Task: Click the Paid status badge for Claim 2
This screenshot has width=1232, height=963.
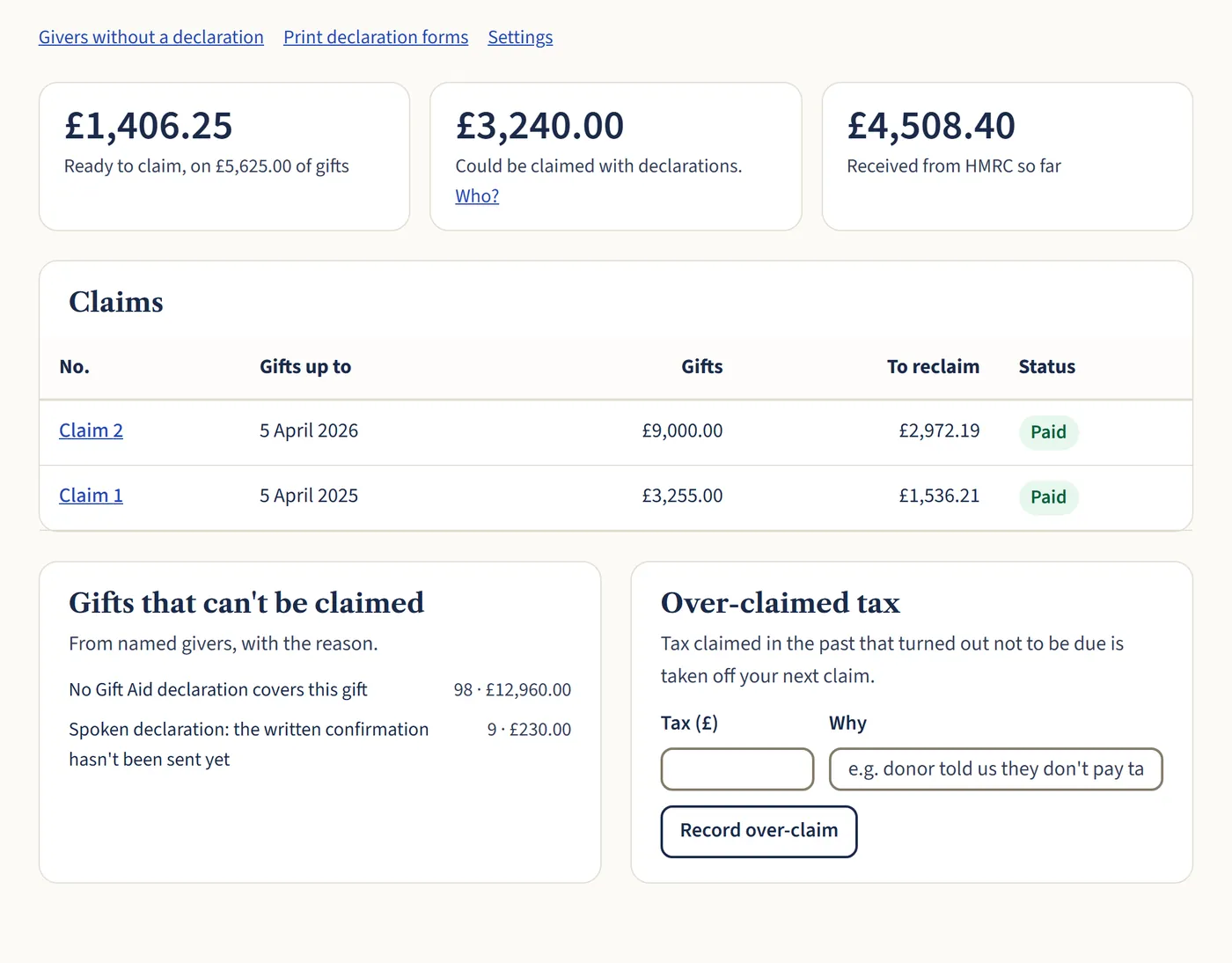Action: 1048,432
